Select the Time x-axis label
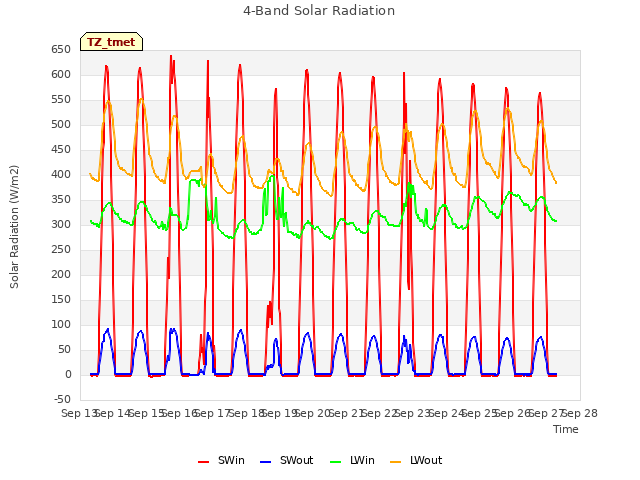Image resolution: width=640 pixels, height=480 pixels. (566, 429)
